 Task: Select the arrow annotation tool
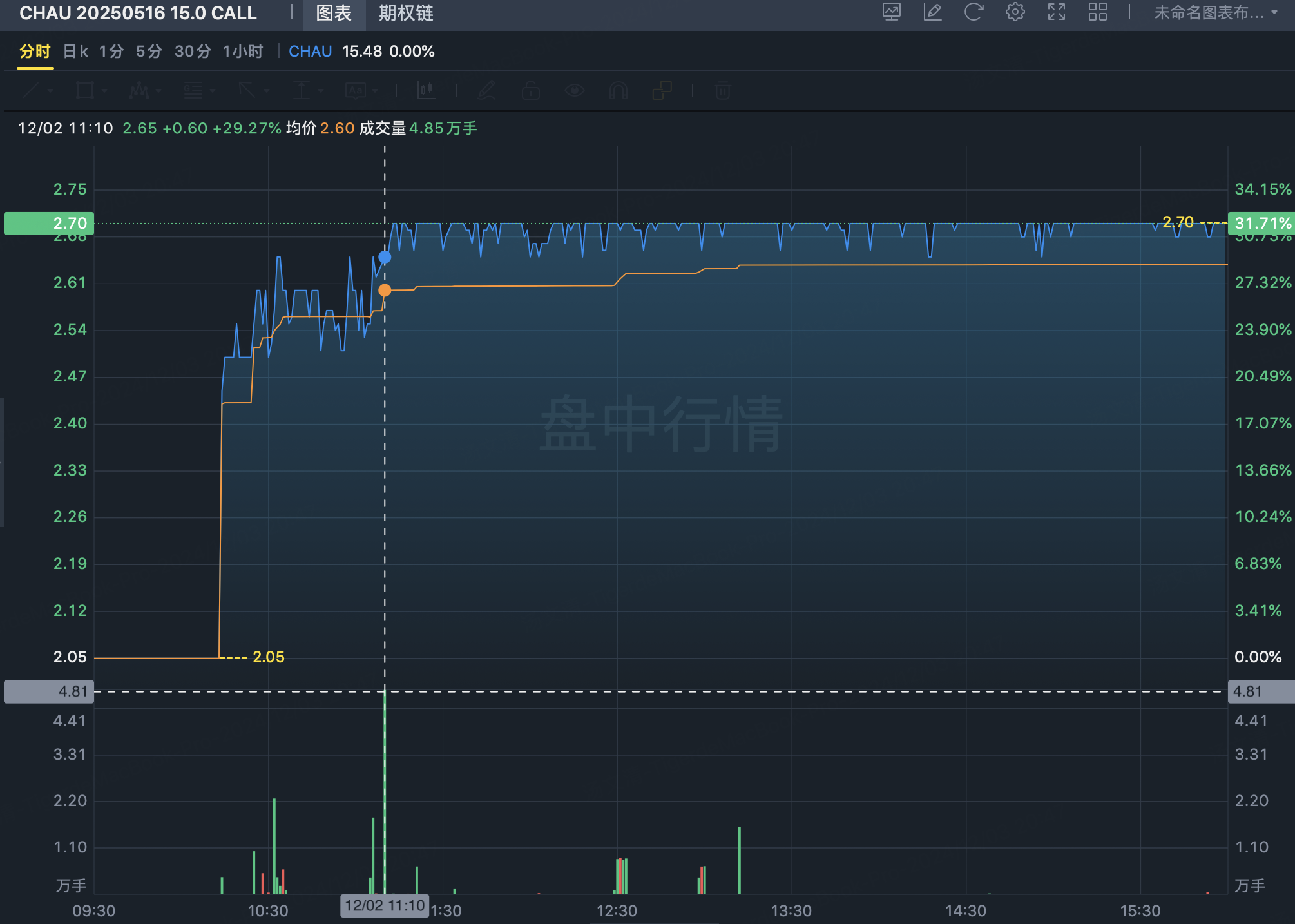pos(247,90)
